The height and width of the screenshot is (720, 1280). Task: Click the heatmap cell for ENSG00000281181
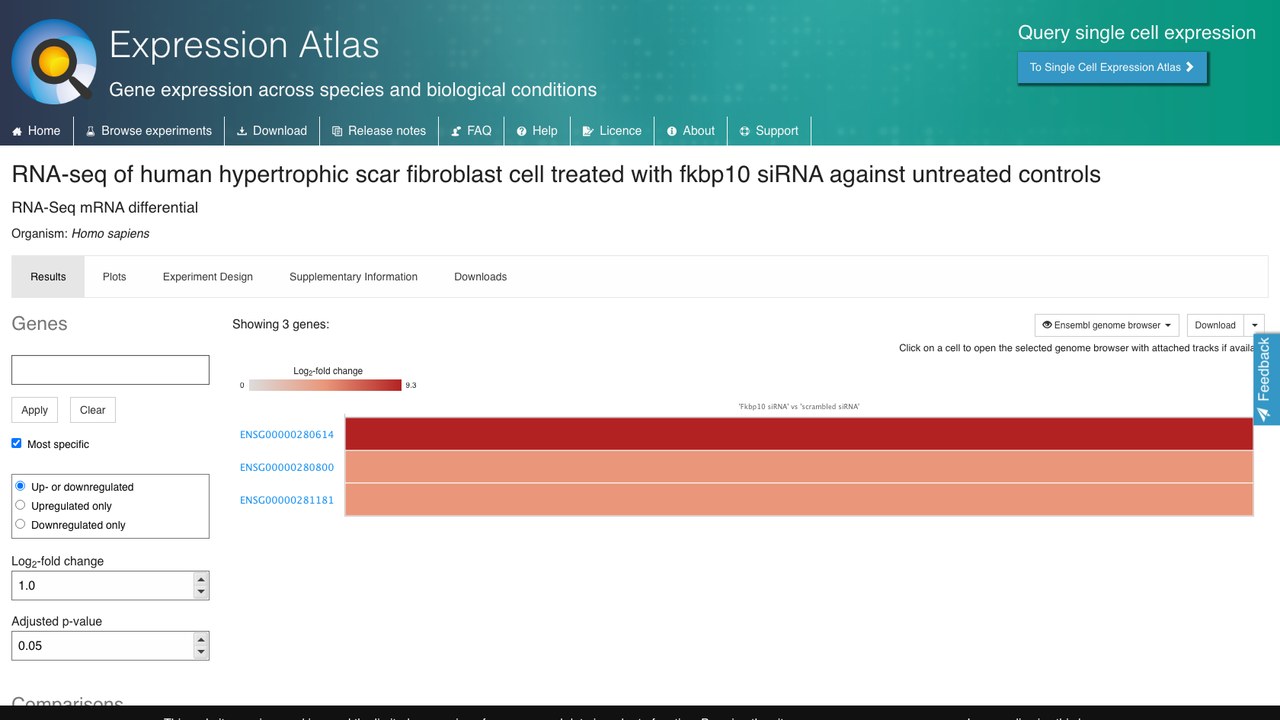(799, 499)
